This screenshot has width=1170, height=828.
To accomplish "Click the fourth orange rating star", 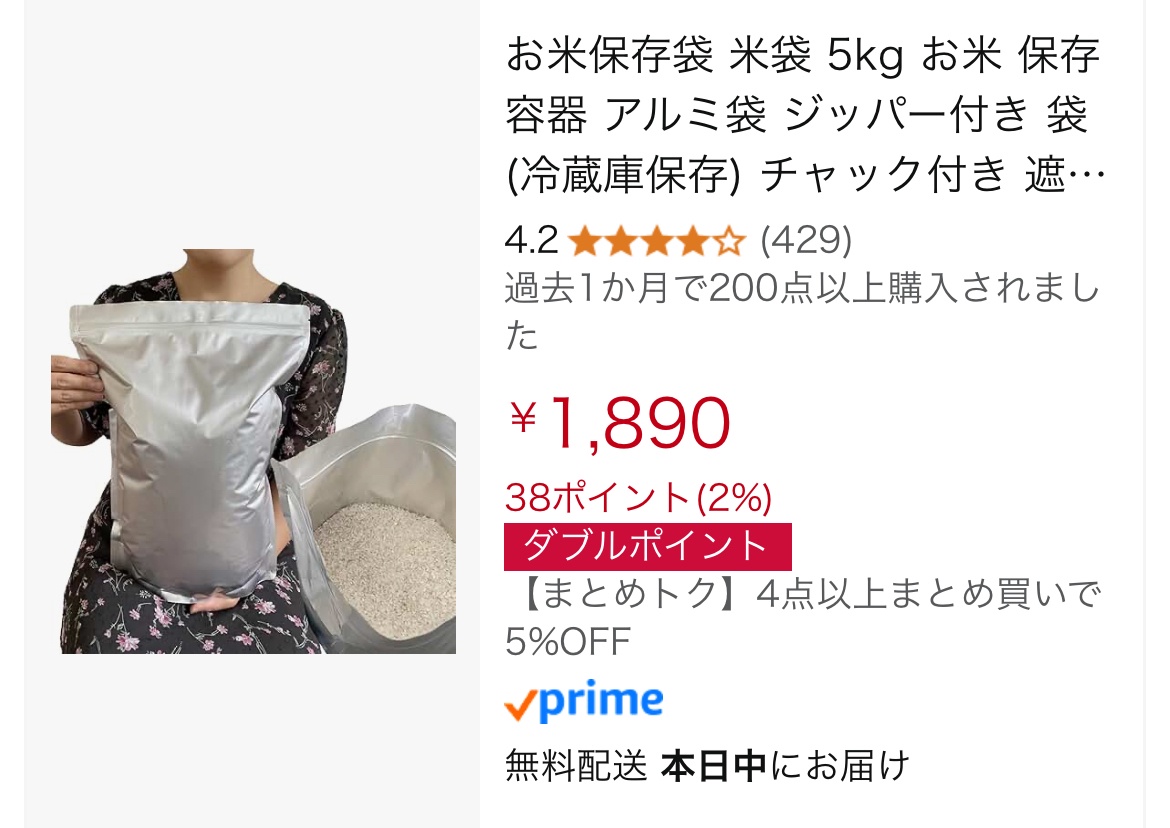I will (693, 242).
